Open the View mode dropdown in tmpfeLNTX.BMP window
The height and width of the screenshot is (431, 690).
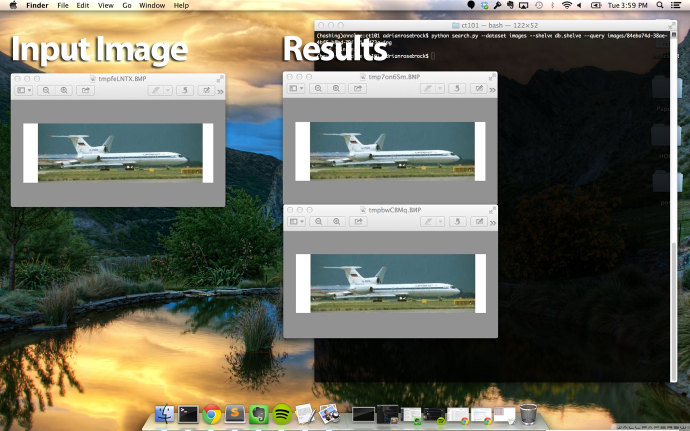click(24, 90)
